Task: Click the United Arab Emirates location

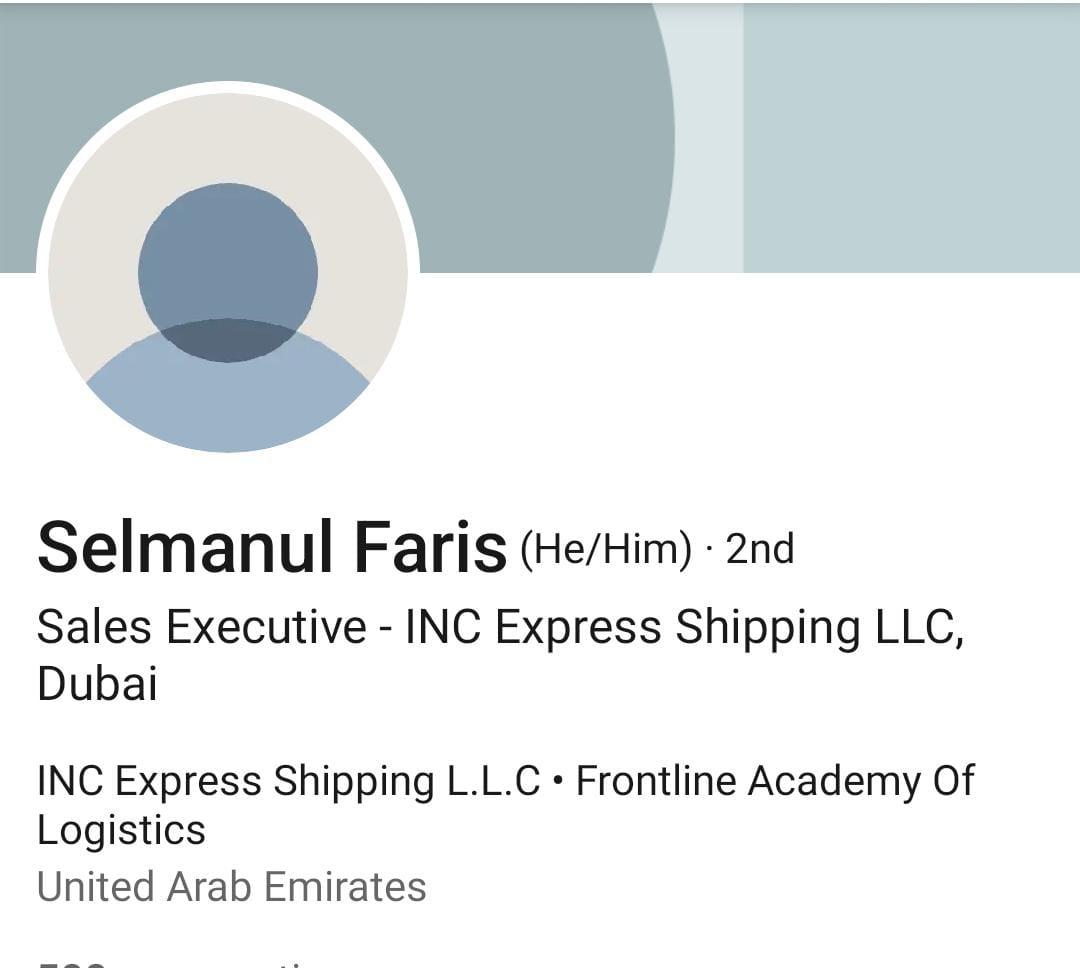Action: point(231,886)
